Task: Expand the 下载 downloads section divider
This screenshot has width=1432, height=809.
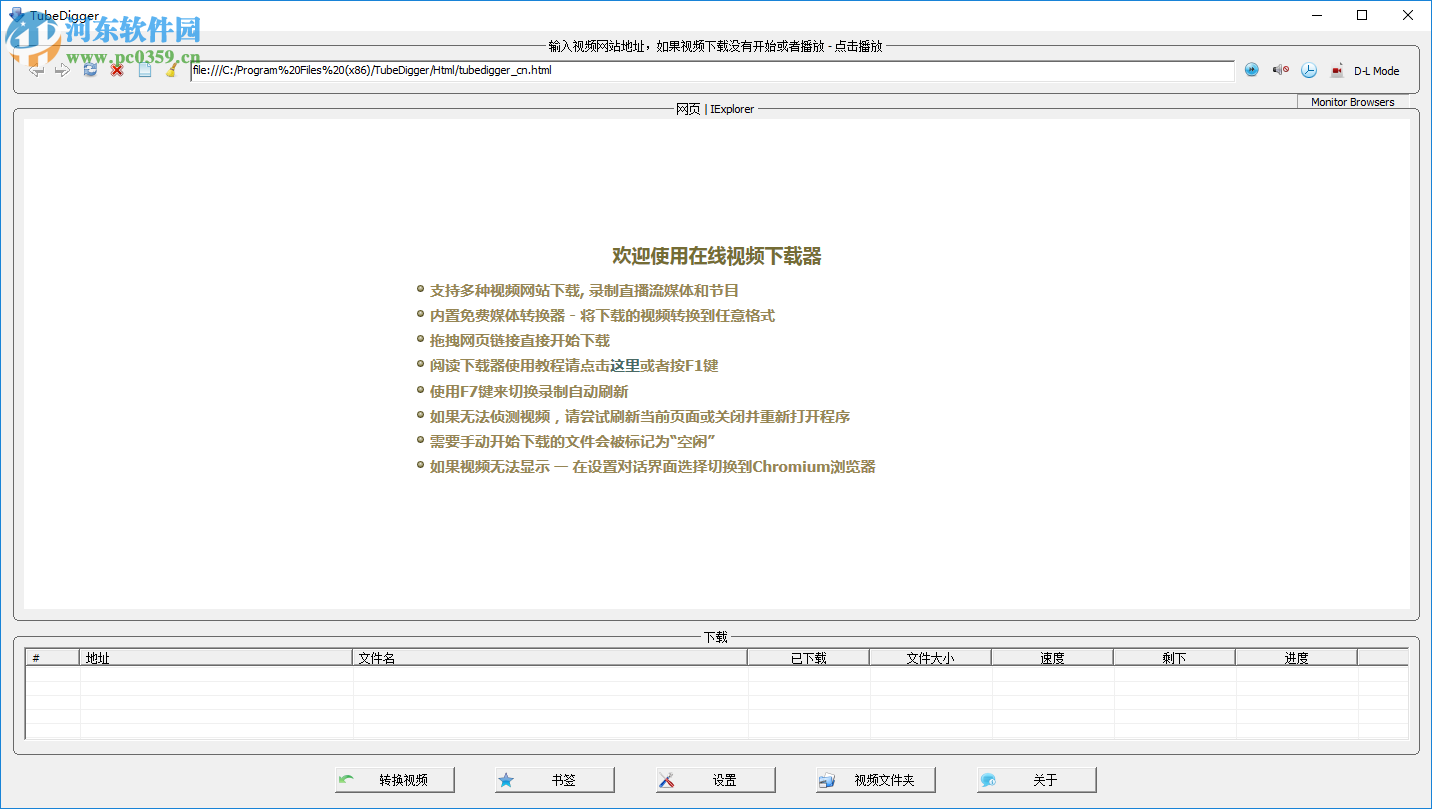Action: coord(716,636)
